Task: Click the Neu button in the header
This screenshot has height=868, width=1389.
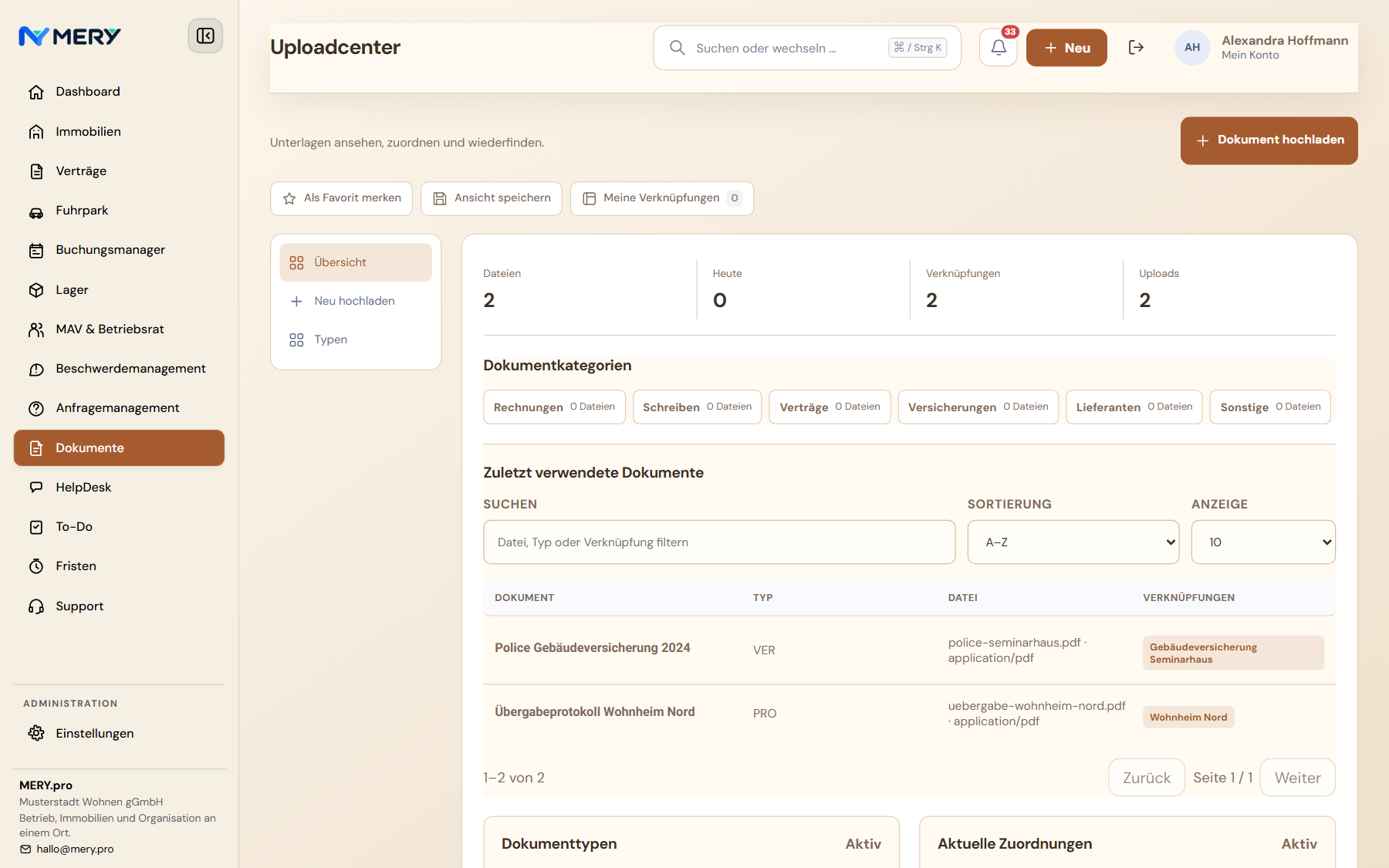Action: coord(1066,48)
